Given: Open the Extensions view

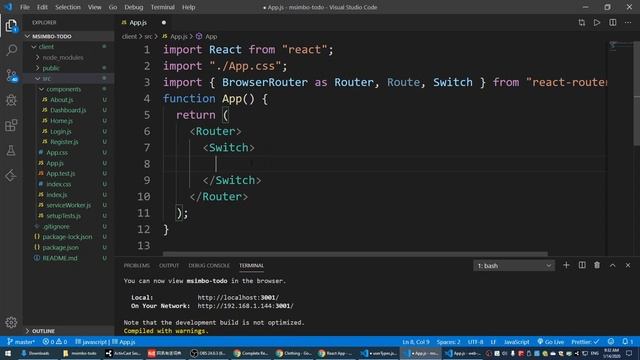Looking at the screenshot, I should click(11, 125).
